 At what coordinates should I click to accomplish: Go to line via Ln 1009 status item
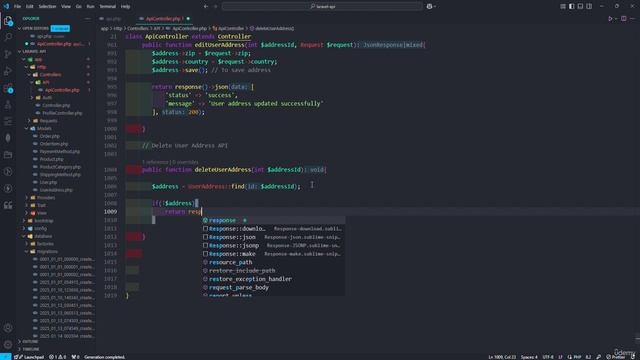tap(502, 357)
